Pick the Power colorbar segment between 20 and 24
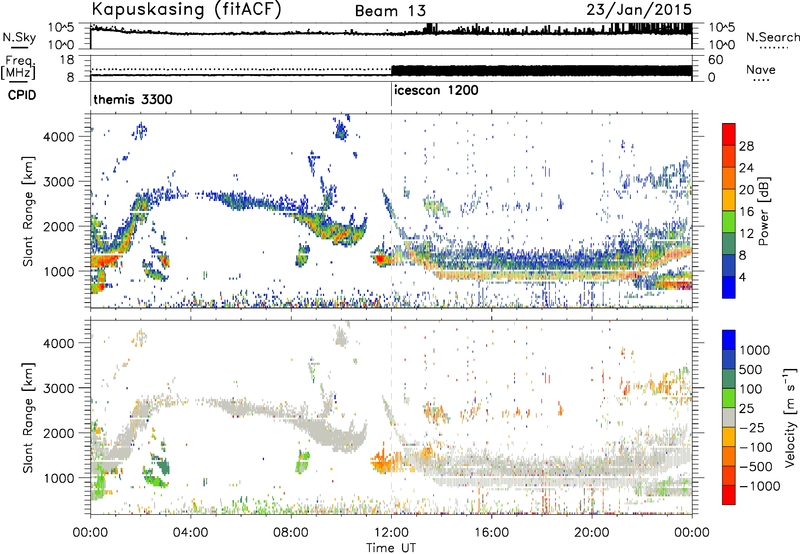The image size is (800, 554). pyautogui.click(x=729, y=178)
